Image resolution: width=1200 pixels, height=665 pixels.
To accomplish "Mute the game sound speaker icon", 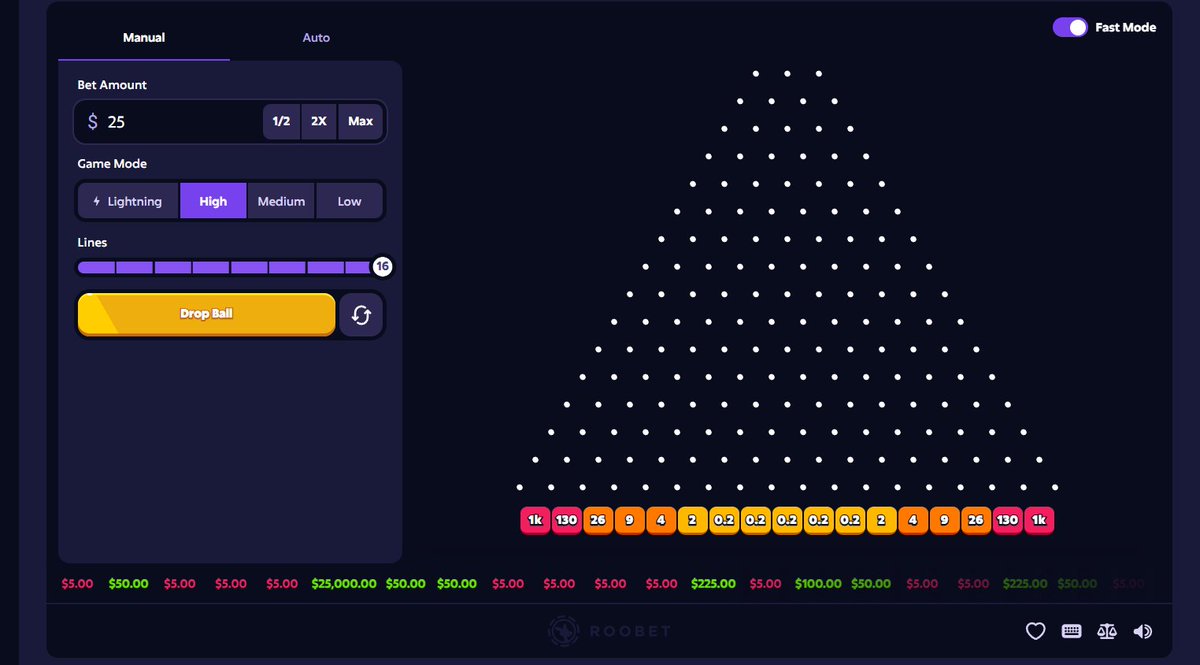I will pos(1142,631).
